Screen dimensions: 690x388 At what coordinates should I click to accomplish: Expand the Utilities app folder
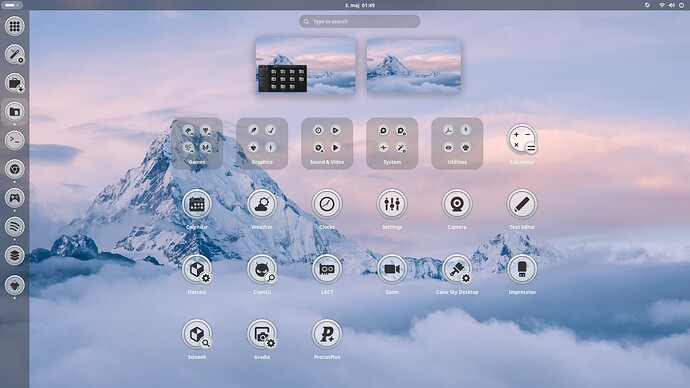click(457, 143)
